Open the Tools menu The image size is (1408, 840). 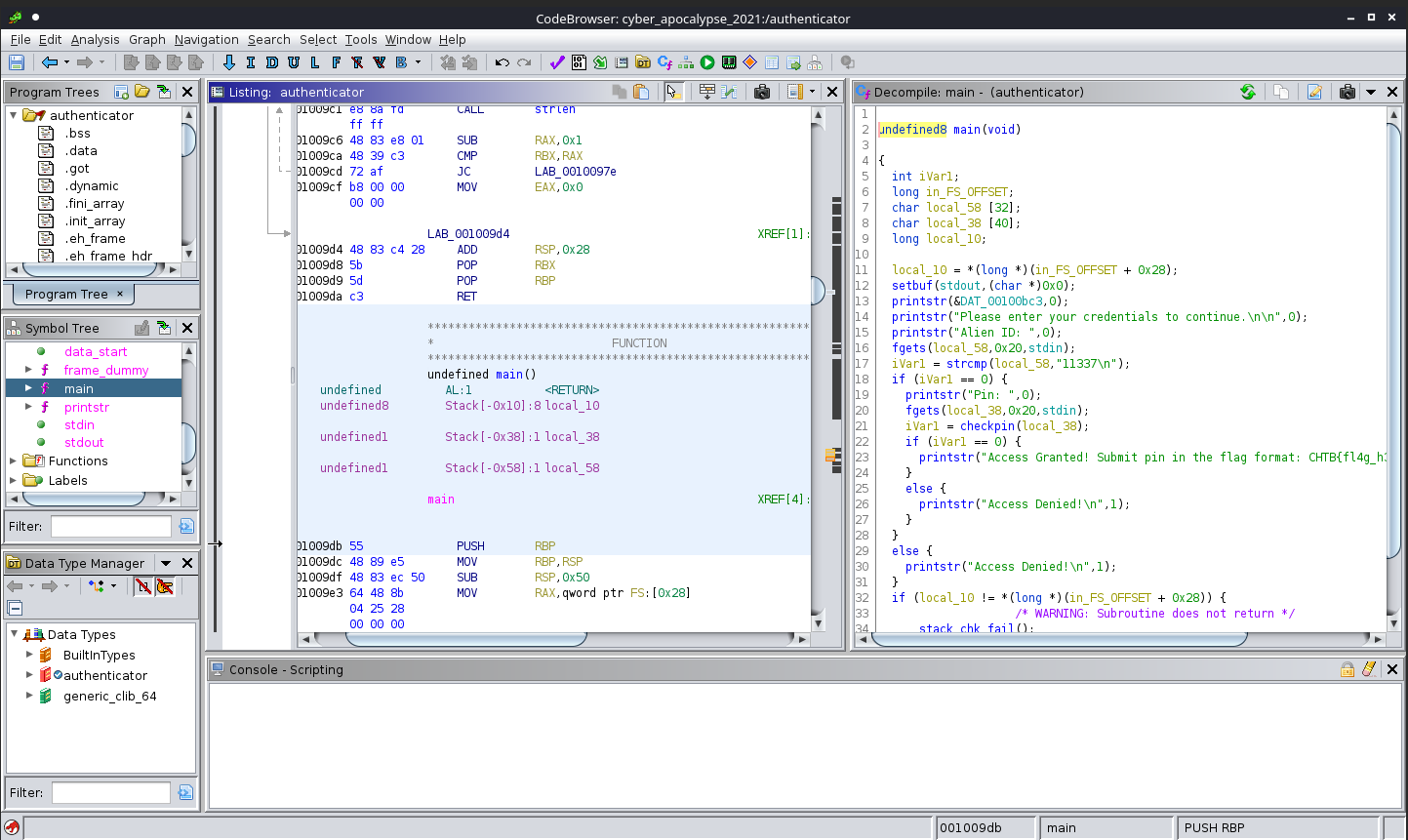click(x=361, y=39)
